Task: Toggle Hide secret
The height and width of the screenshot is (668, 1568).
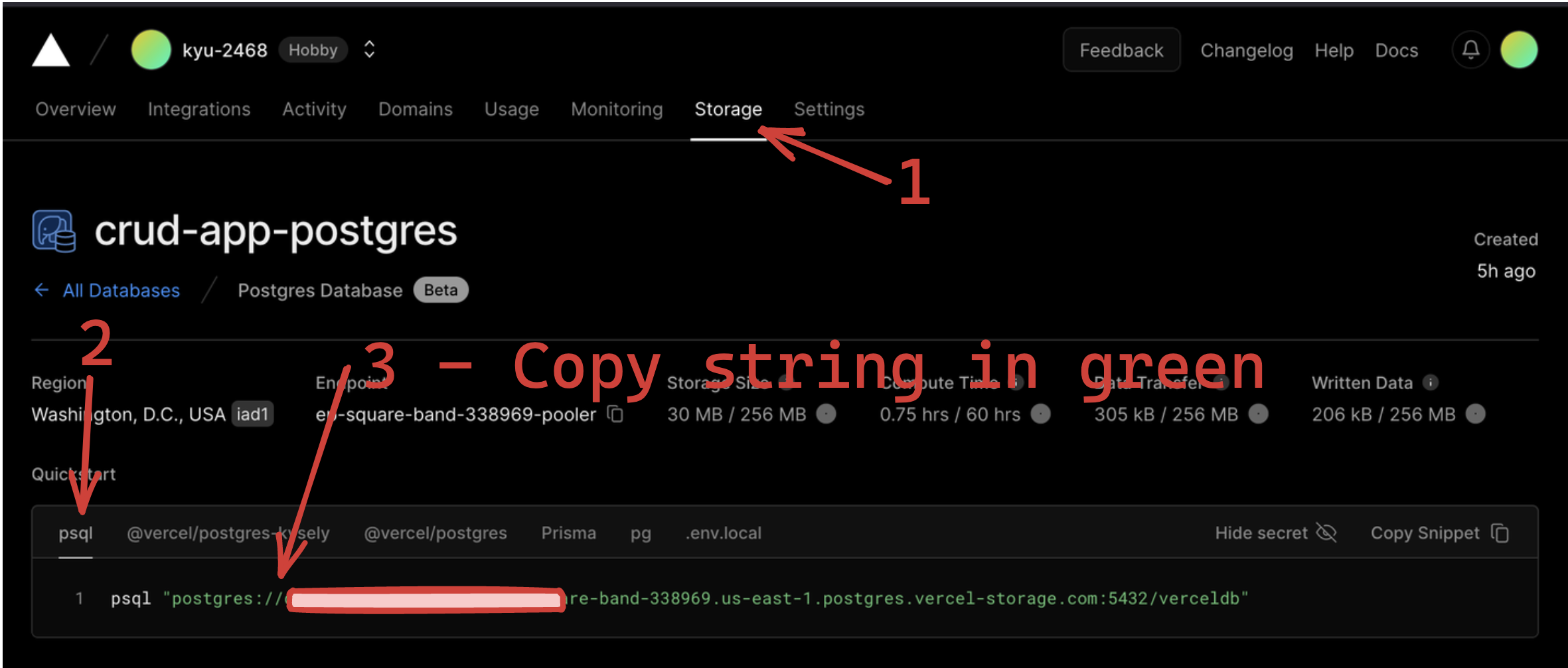Action: pos(1275,533)
